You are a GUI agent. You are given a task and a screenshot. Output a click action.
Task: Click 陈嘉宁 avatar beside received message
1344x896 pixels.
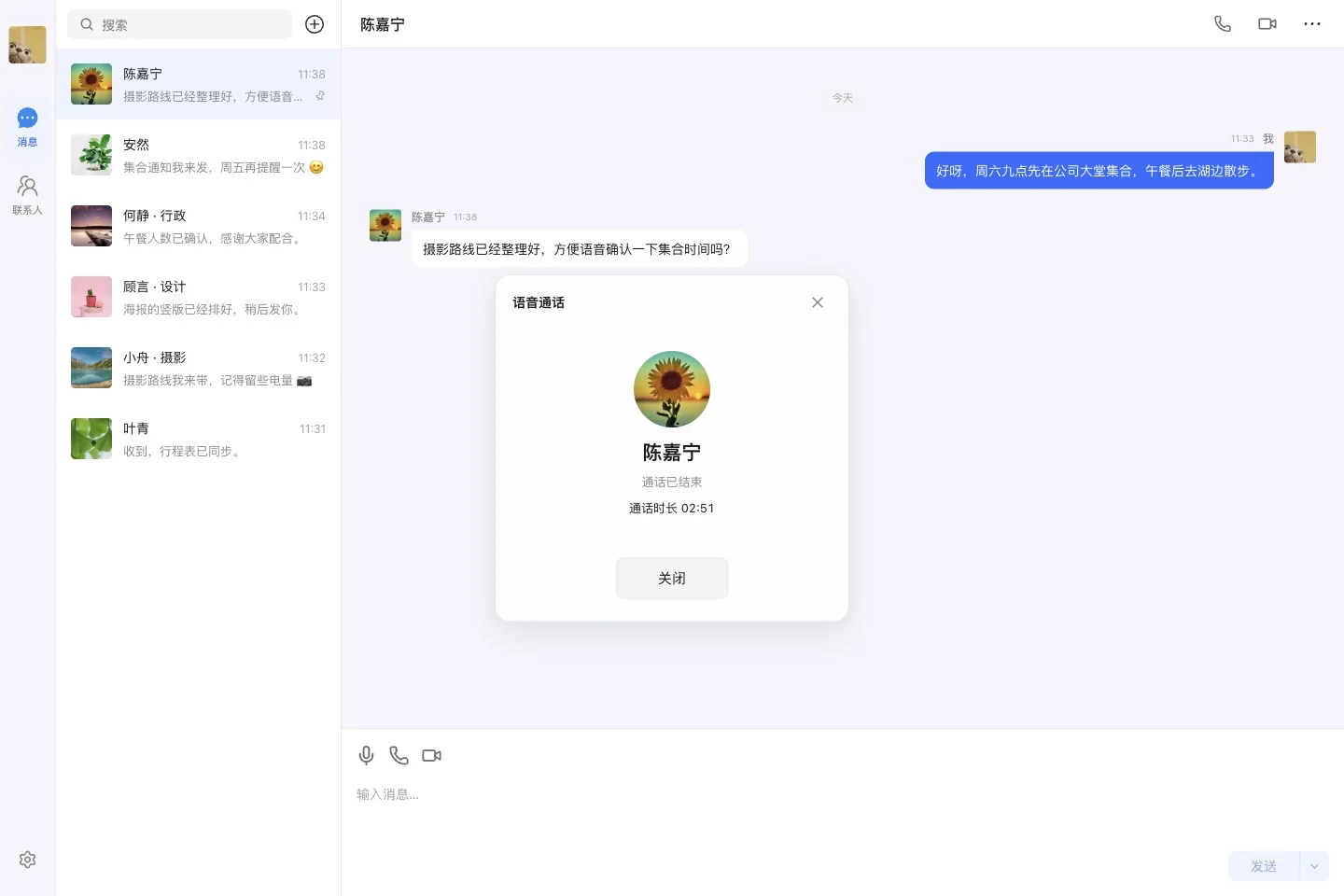385,225
